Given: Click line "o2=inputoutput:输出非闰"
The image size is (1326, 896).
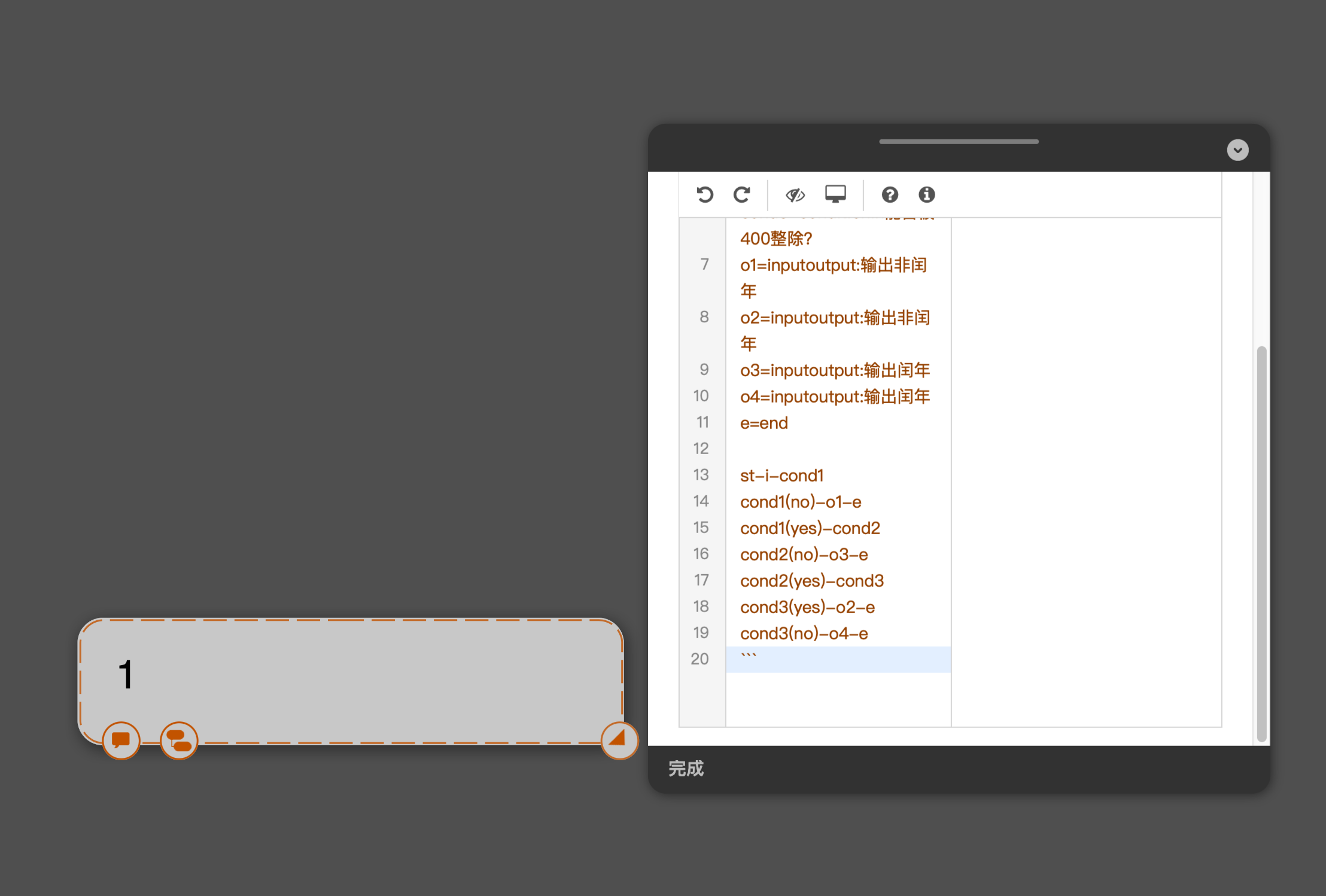Looking at the screenshot, I should point(835,318).
